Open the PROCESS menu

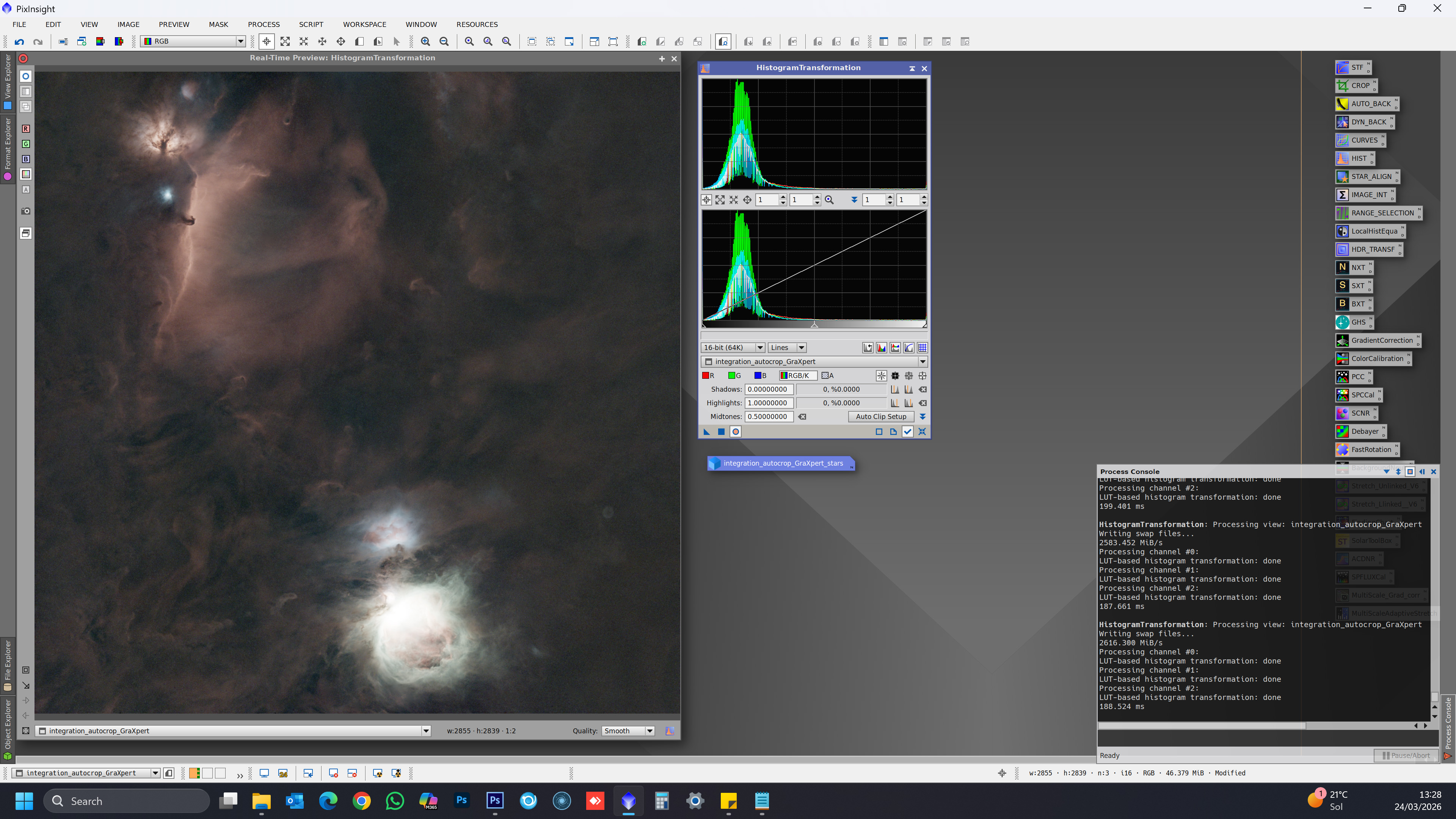[264, 24]
